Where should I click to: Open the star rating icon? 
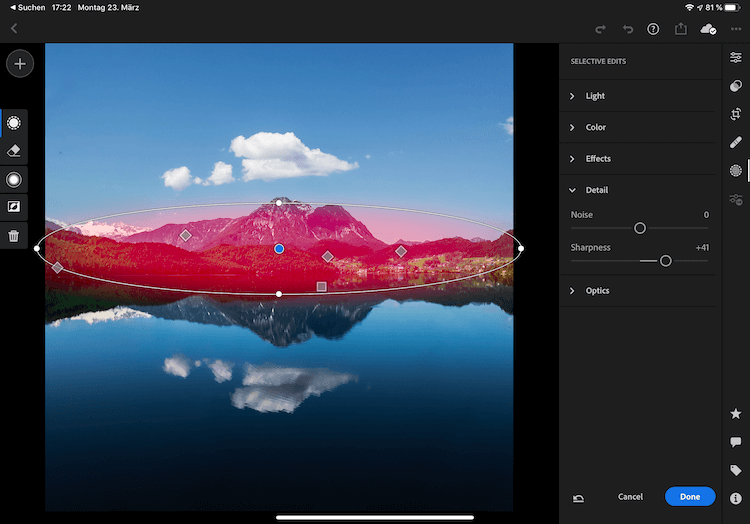click(736, 414)
